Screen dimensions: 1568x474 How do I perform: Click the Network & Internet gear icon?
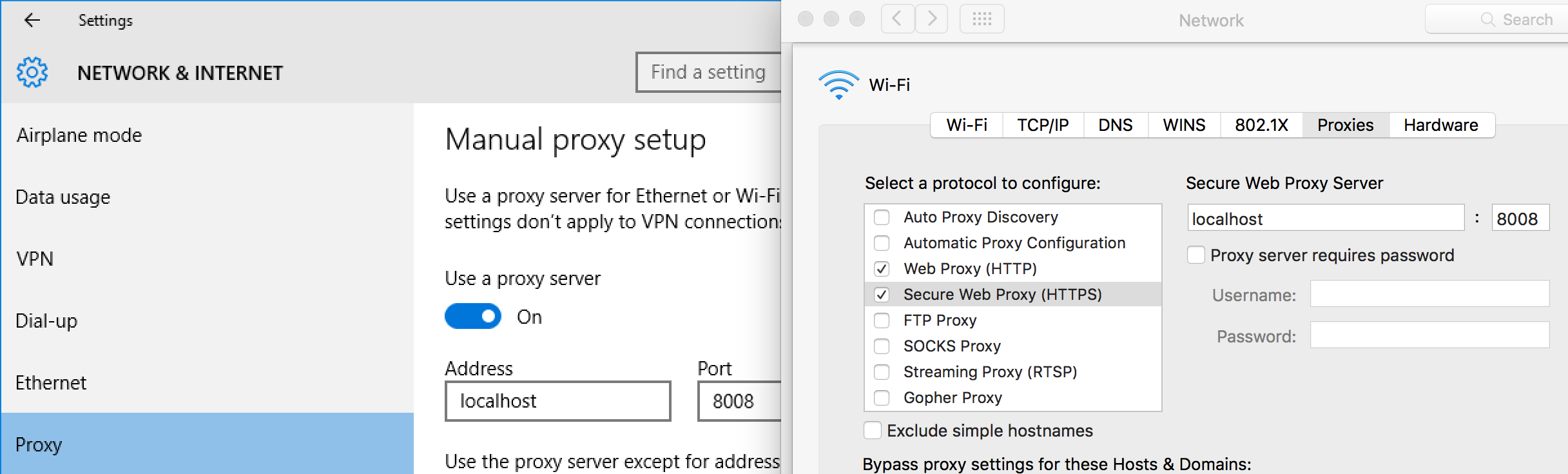[x=32, y=72]
